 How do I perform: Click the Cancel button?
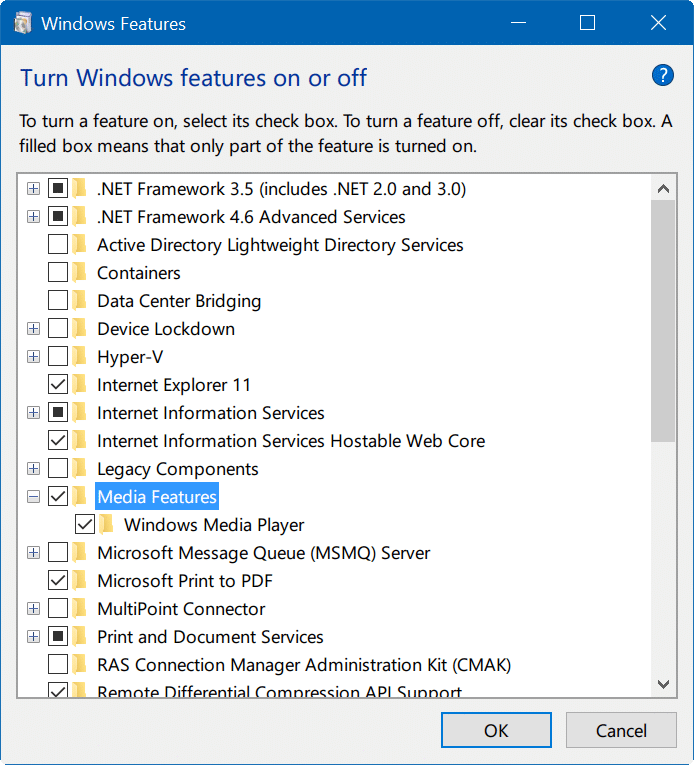[x=621, y=730]
